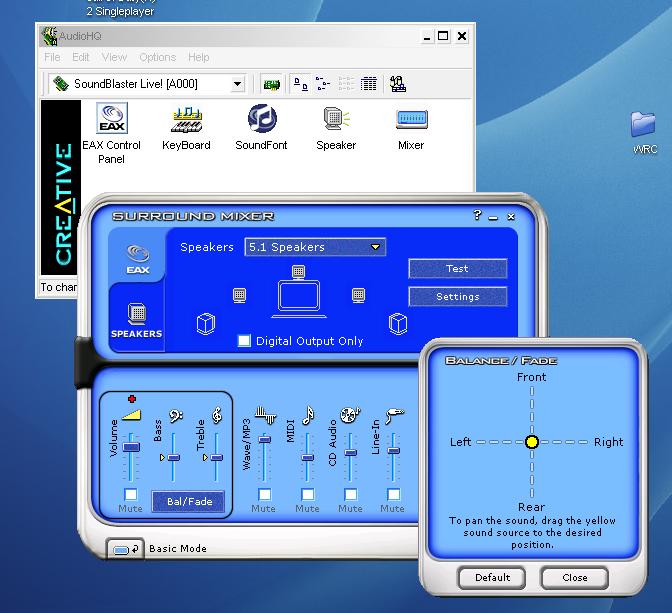Click the Bass clef icon
The image size is (672, 613).
[x=176, y=416]
